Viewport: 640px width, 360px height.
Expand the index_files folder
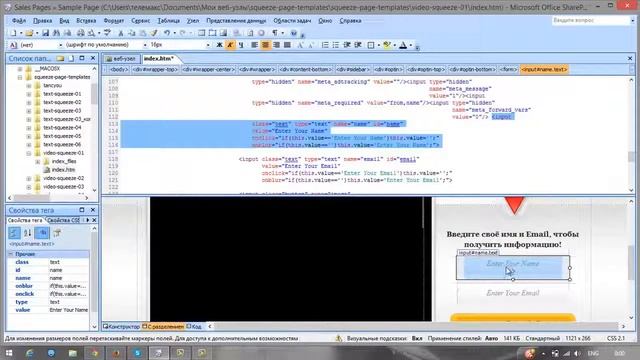tap(38, 162)
